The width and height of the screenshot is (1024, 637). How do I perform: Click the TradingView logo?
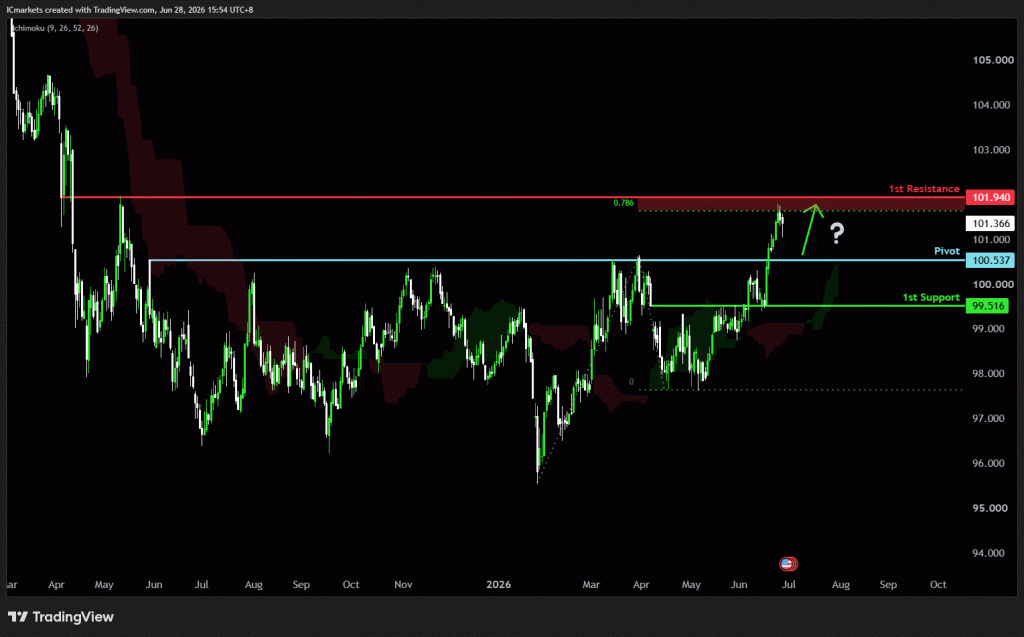[x=61, y=617]
